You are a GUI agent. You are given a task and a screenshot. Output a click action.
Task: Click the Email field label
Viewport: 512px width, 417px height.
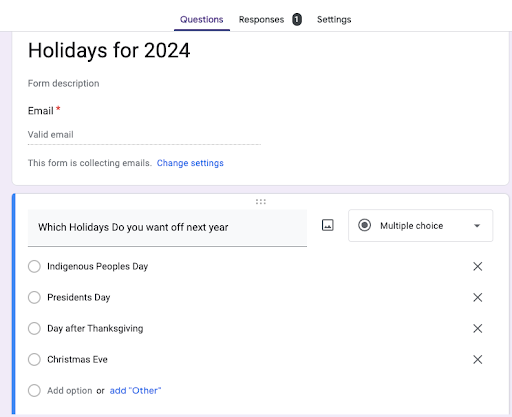coord(41,111)
